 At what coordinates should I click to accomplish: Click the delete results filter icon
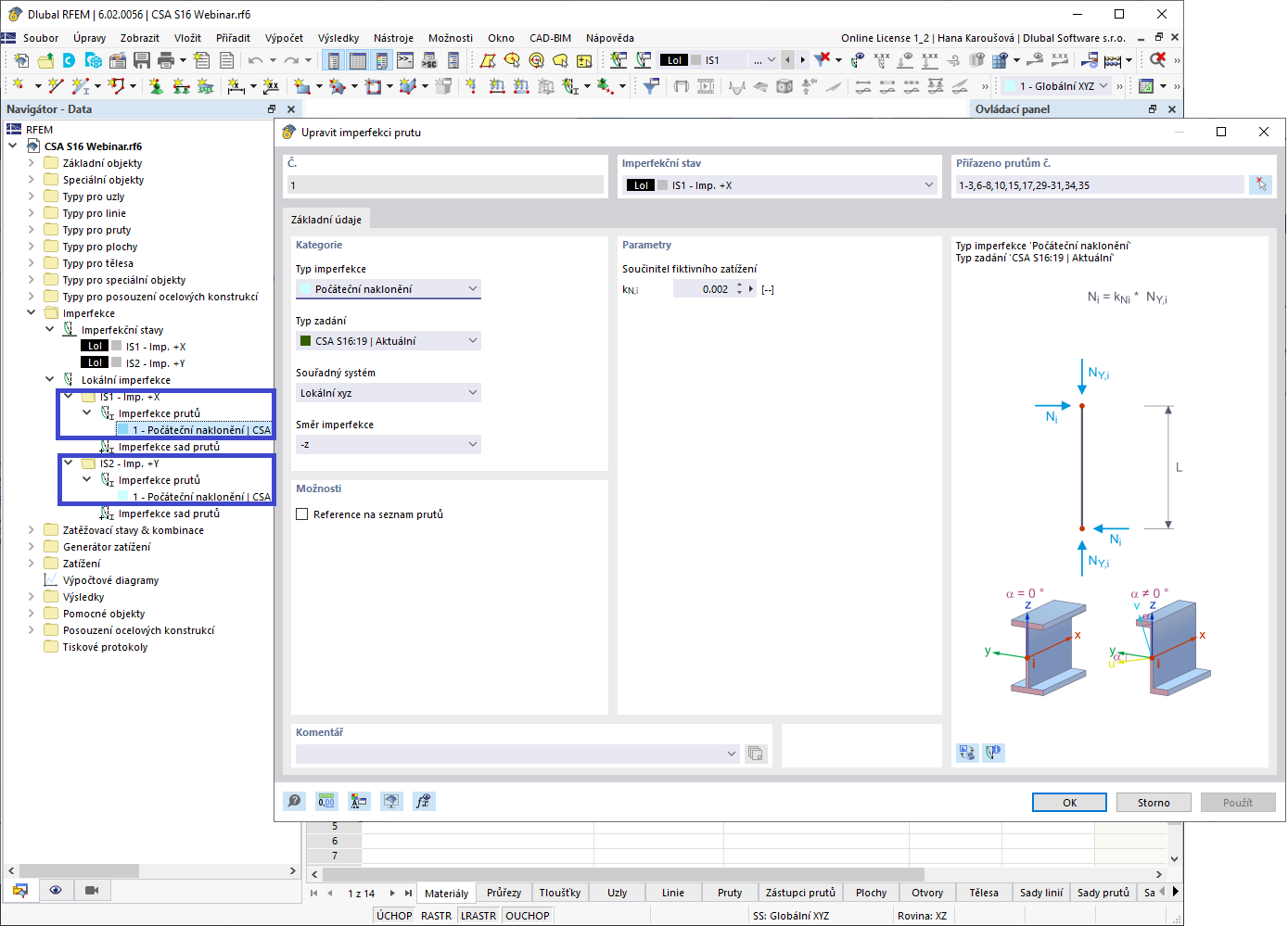point(822,60)
